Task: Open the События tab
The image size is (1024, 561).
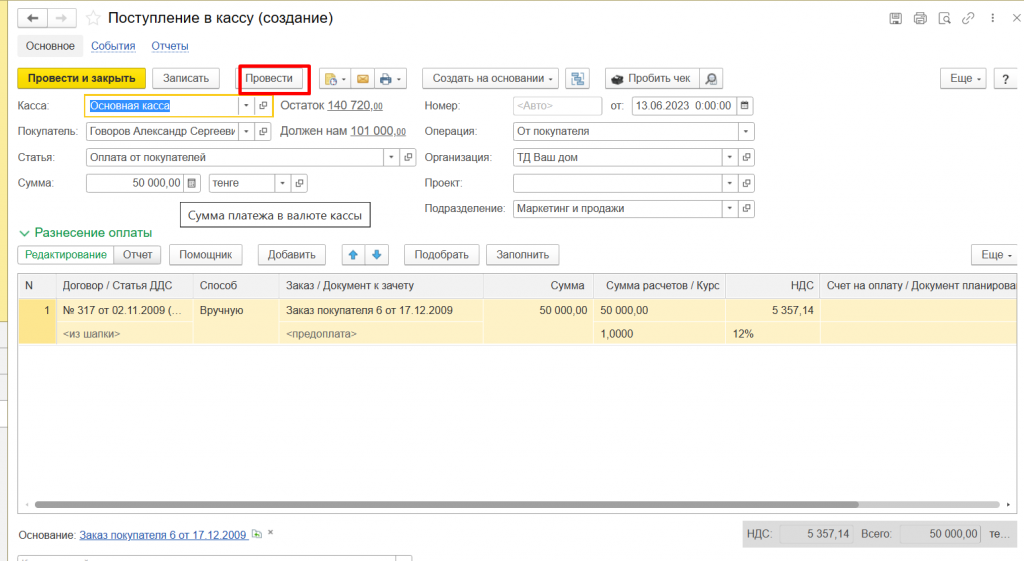Action: click(113, 46)
